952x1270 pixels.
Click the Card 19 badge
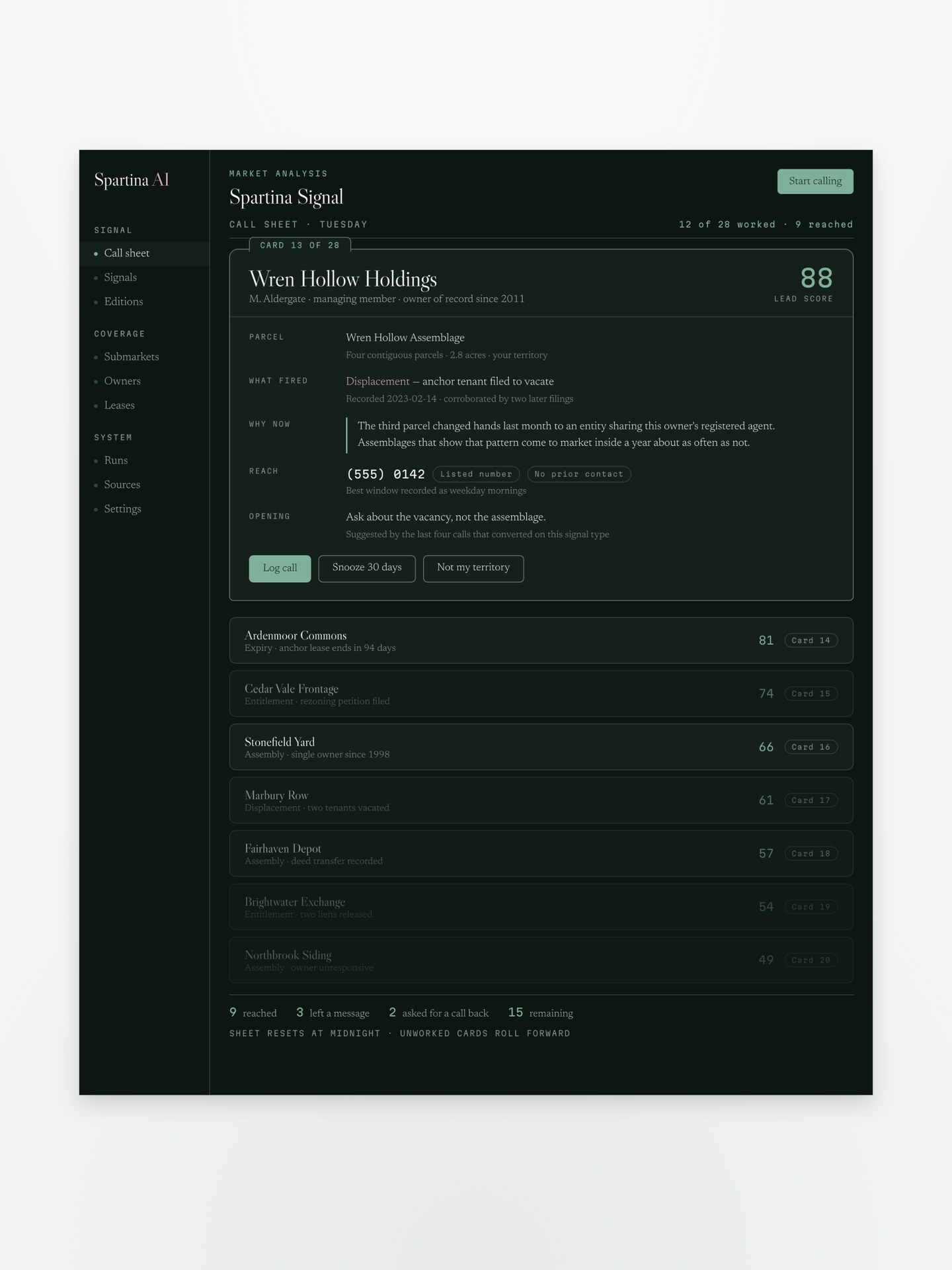pyautogui.click(x=811, y=907)
